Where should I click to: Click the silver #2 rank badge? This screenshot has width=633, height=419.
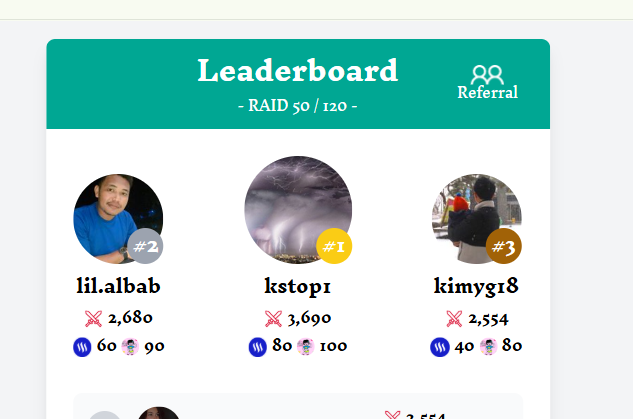[x=146, y=246]
